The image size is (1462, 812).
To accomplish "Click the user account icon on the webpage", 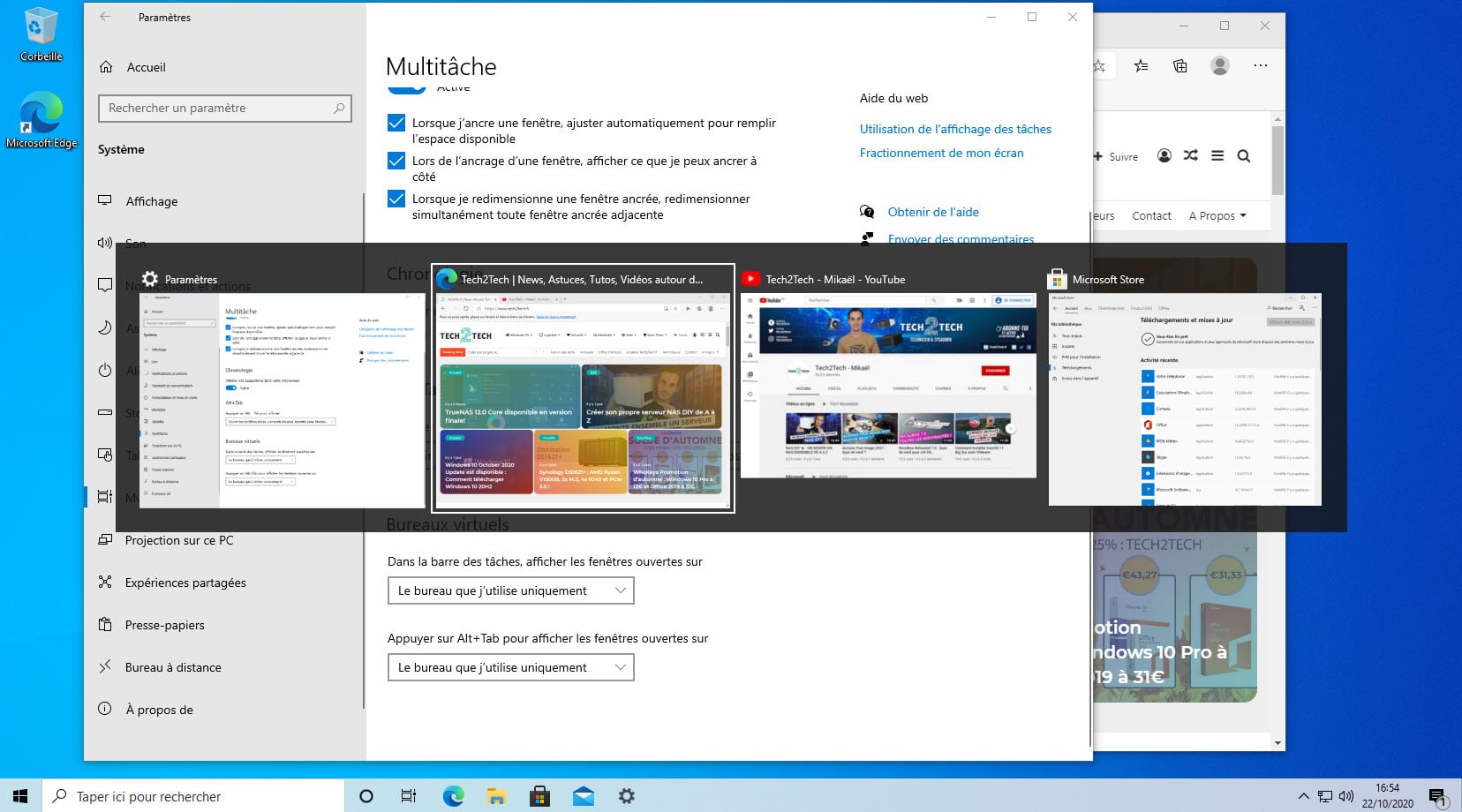I will click(1164, 155).
